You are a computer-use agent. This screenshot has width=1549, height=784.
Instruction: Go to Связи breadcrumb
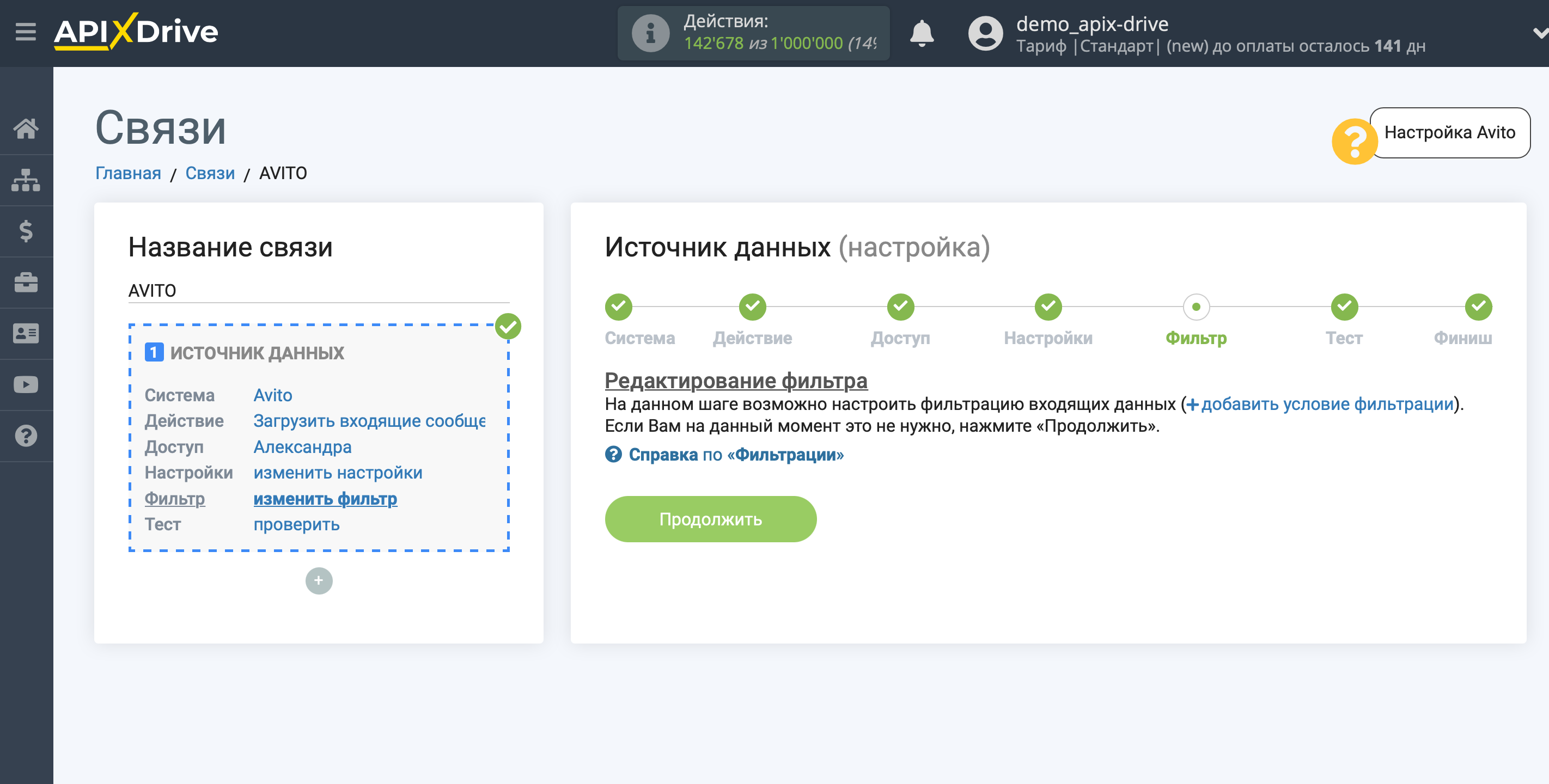pyautogui.click(x=210, y=173)
